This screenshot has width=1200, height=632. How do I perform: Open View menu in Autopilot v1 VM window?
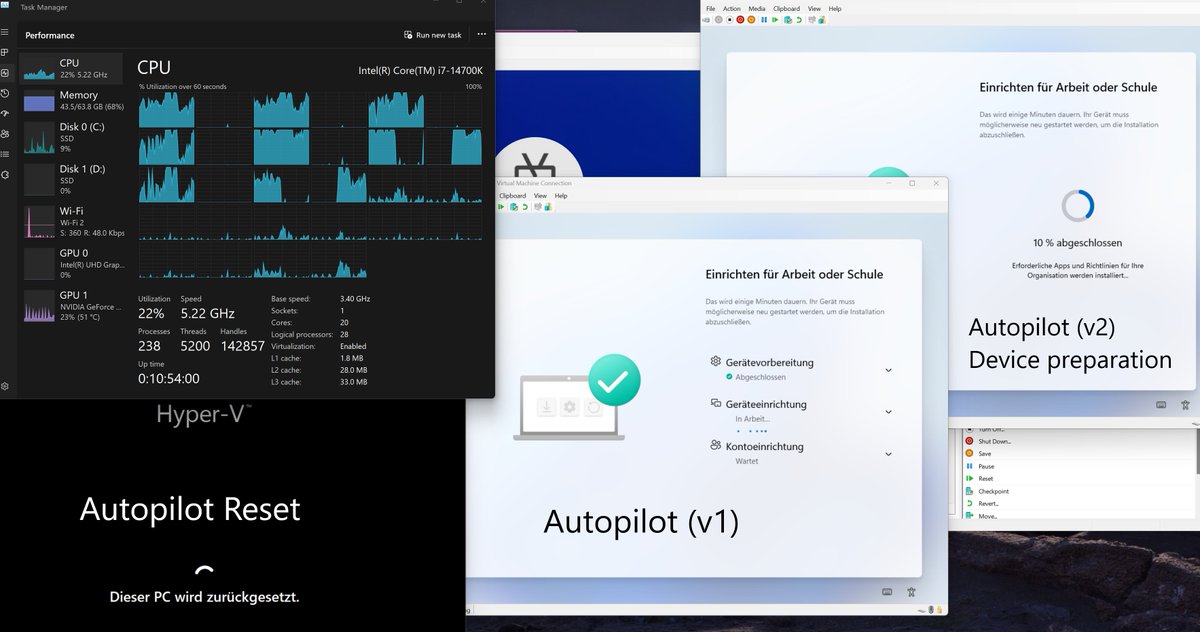pos(540,196)
